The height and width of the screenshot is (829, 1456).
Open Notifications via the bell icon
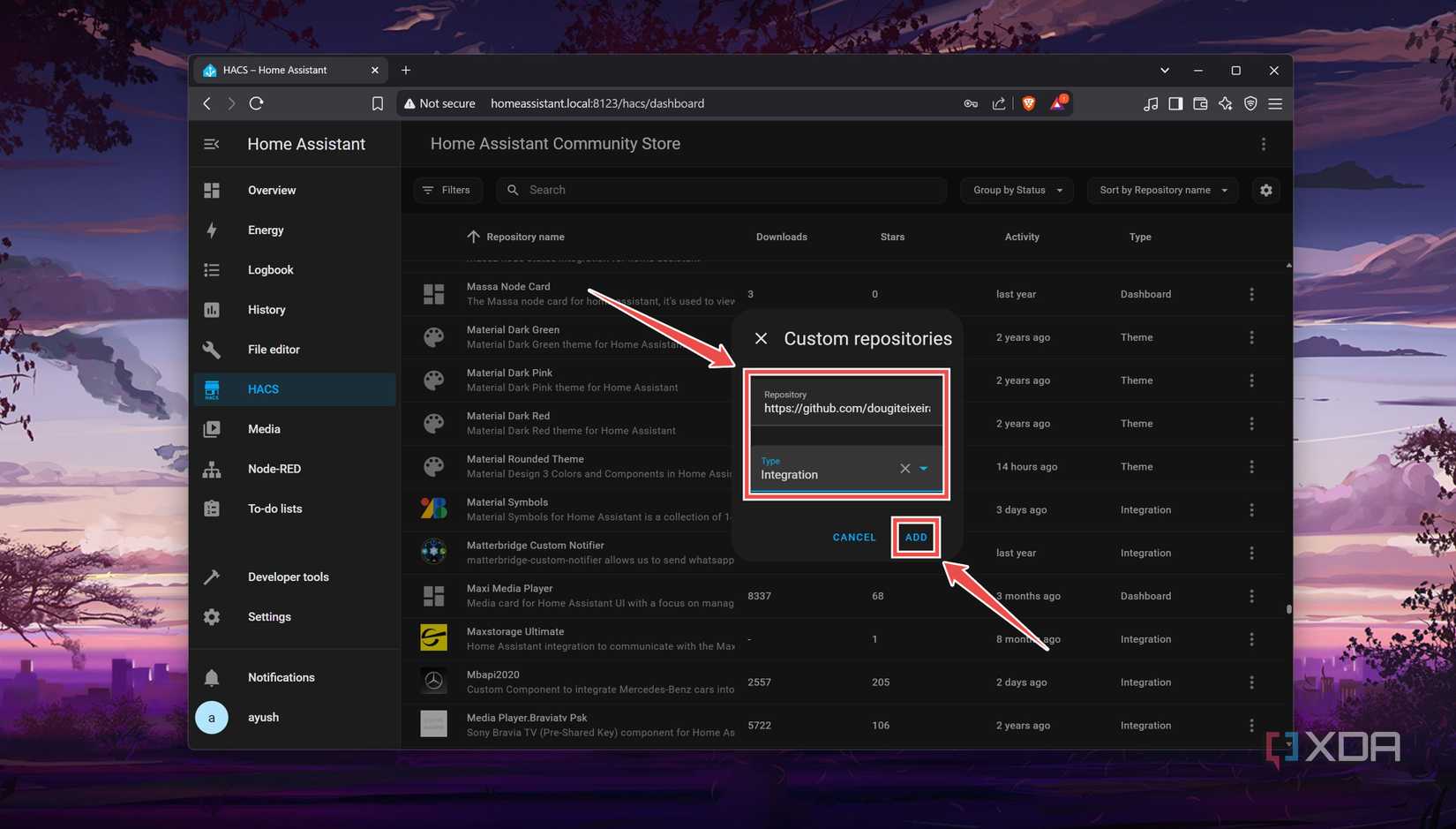212,677
